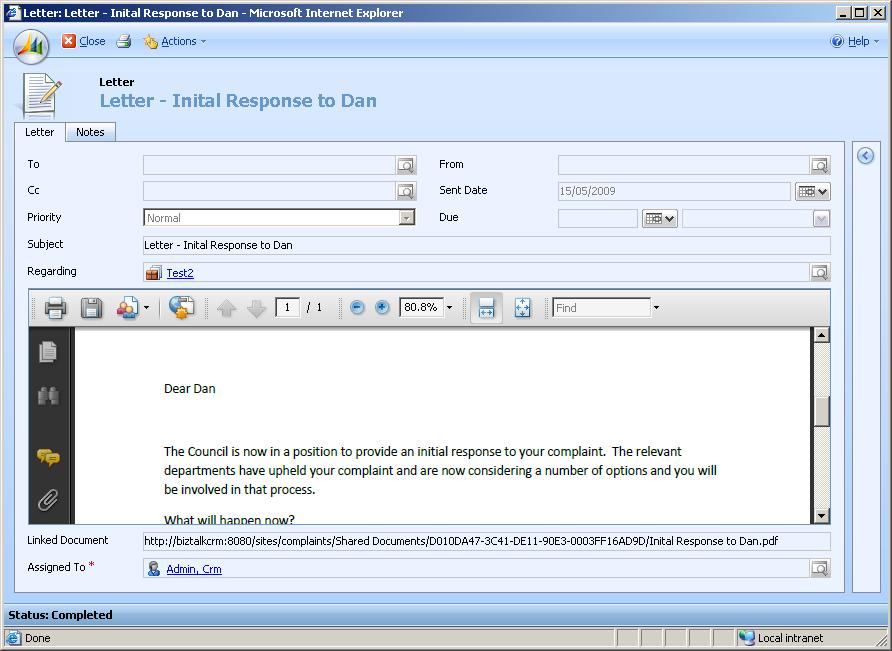
Task: Click the Microsoft Dynamics CRM logo orb
Action: click(31, 46)
